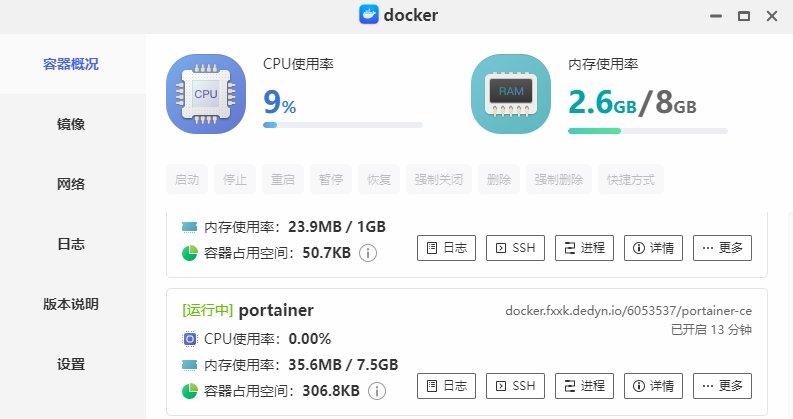This screenshot has height=419, width=793.
Task: Click the CPU chip icon
Action: 205,94
